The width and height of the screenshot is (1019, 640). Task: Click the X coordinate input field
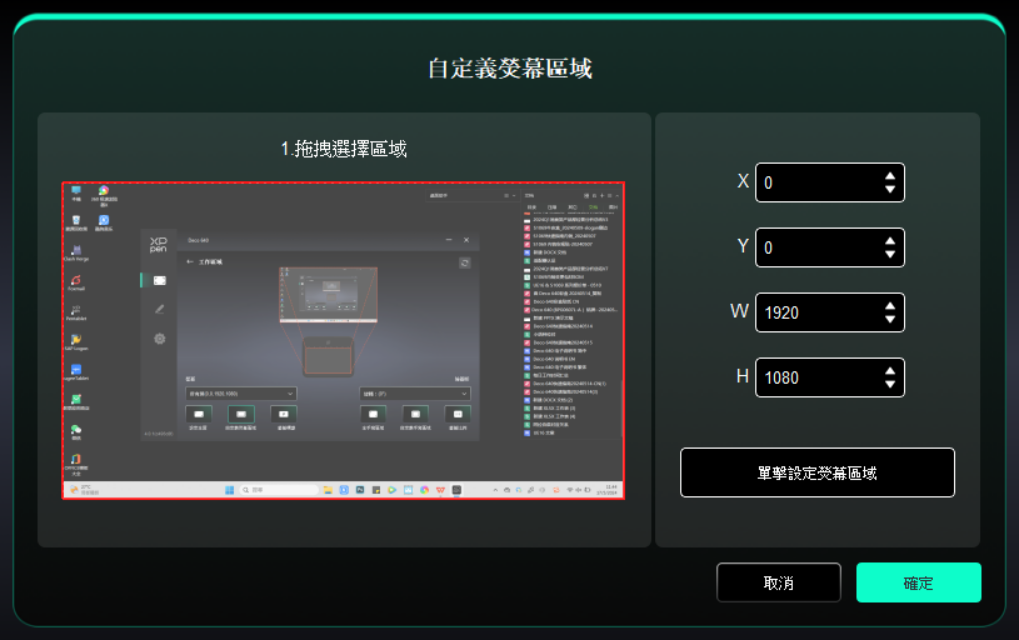tap(815, 183)
